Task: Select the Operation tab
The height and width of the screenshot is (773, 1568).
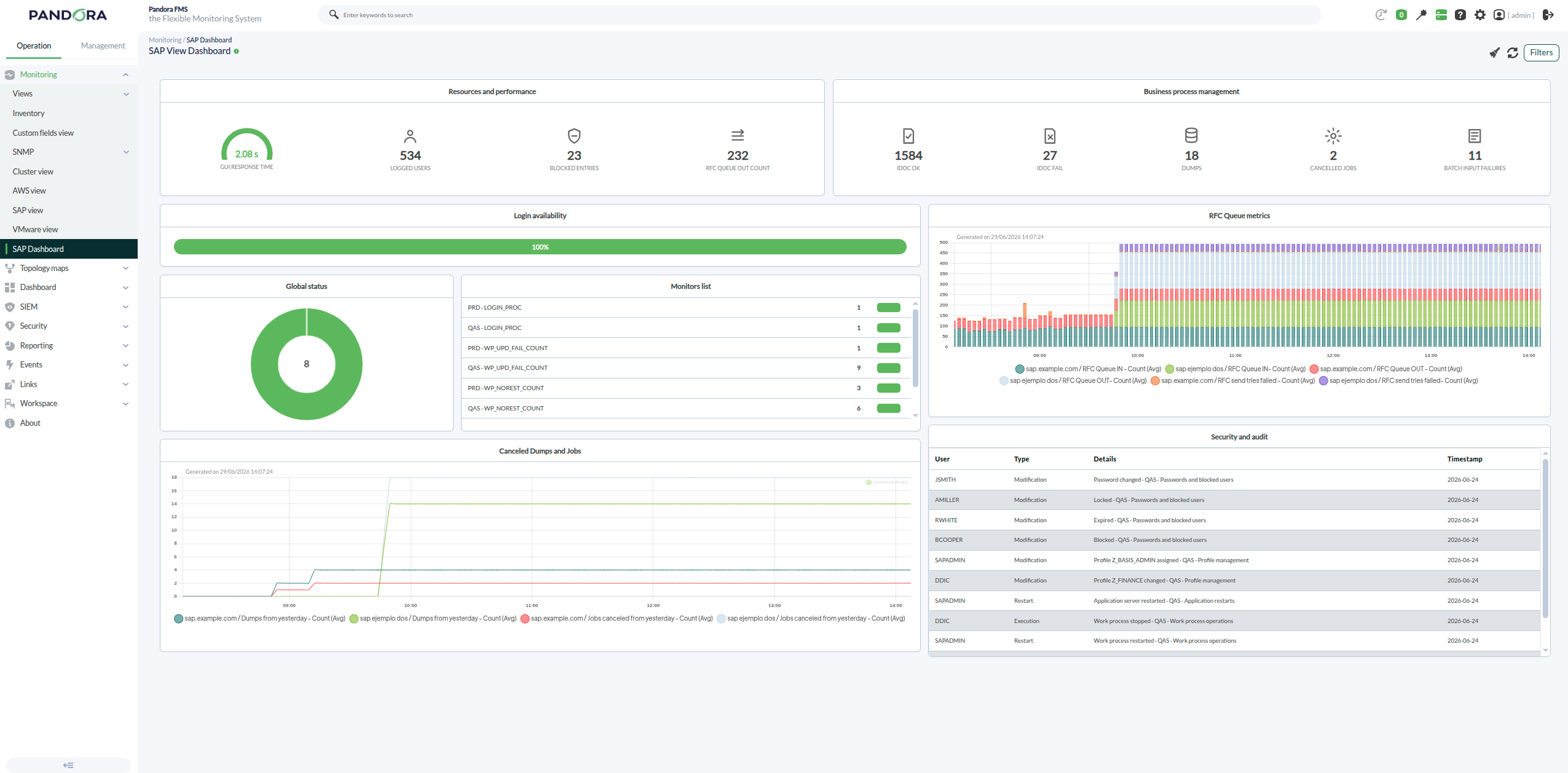Action: [34, 45]
